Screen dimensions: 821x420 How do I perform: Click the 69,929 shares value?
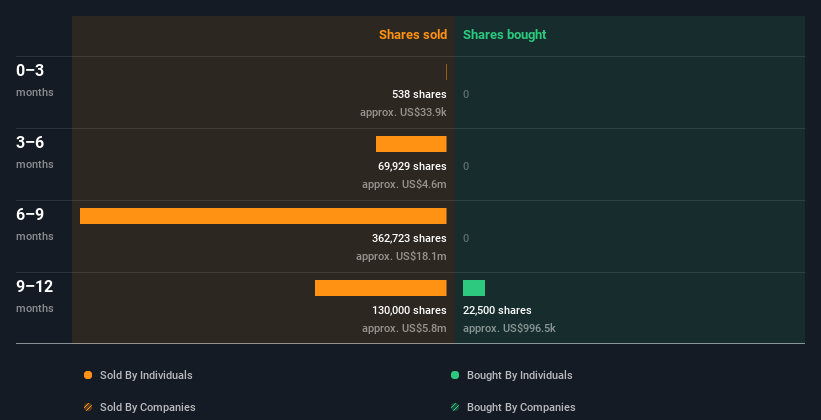tap(413, 166)
